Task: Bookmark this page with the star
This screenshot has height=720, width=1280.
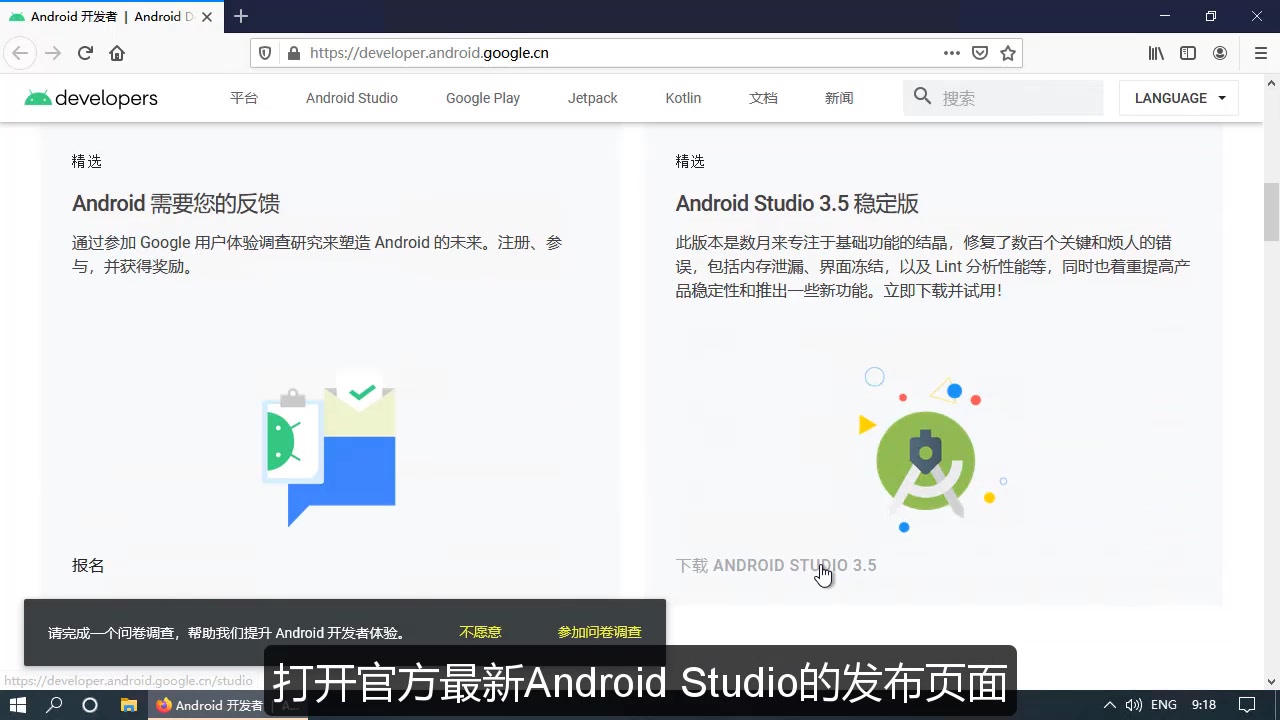Action: click(x=1008, y=53)
